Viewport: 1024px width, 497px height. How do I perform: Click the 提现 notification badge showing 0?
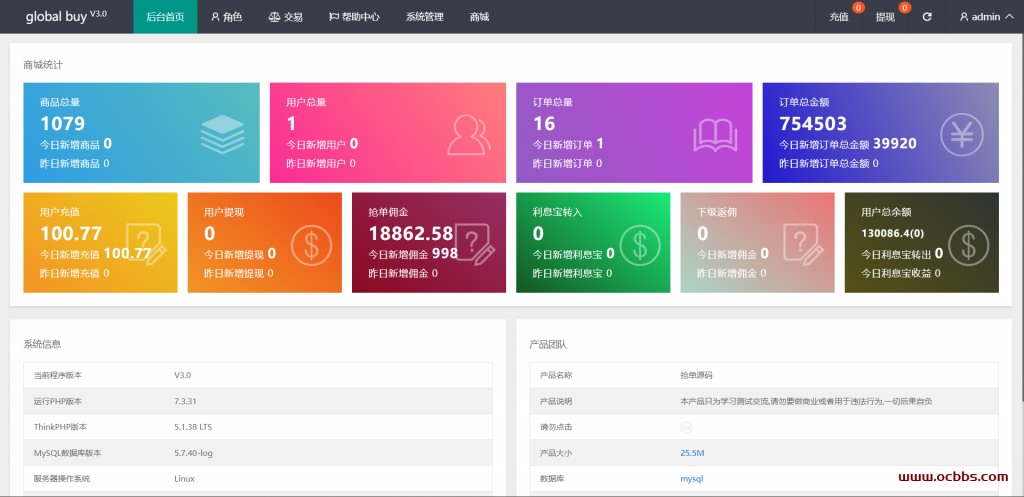tap(904, 8)
